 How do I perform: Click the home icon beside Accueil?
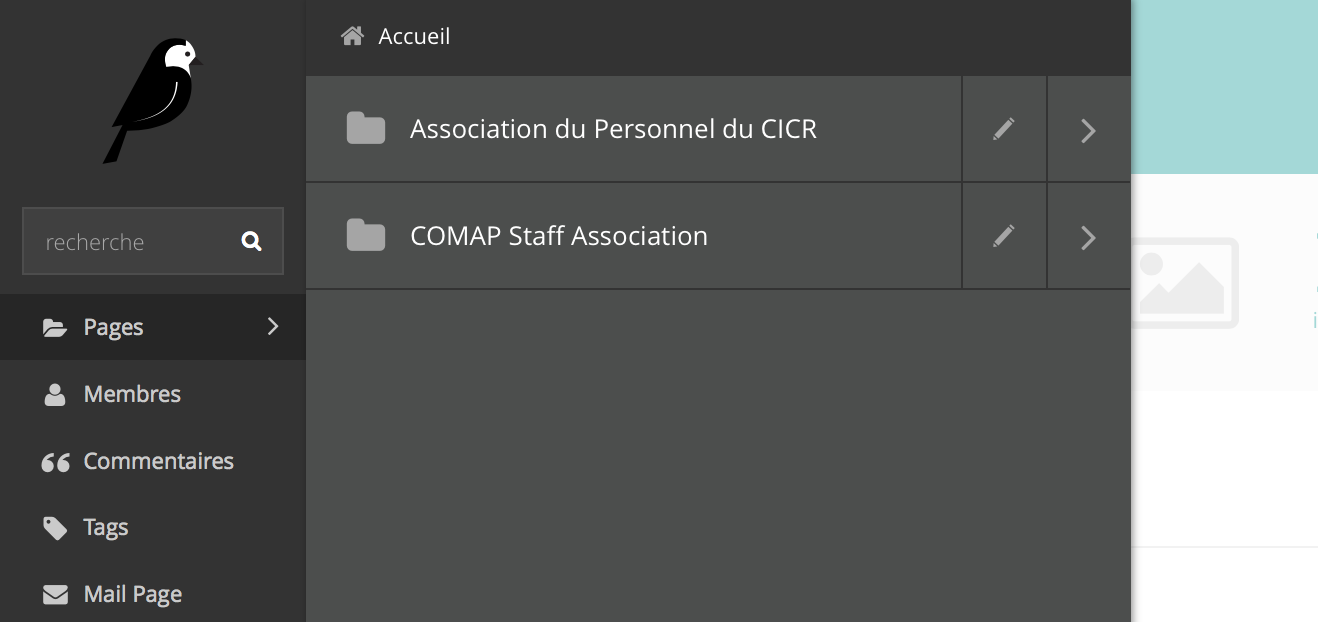click(x=352, y=37)
